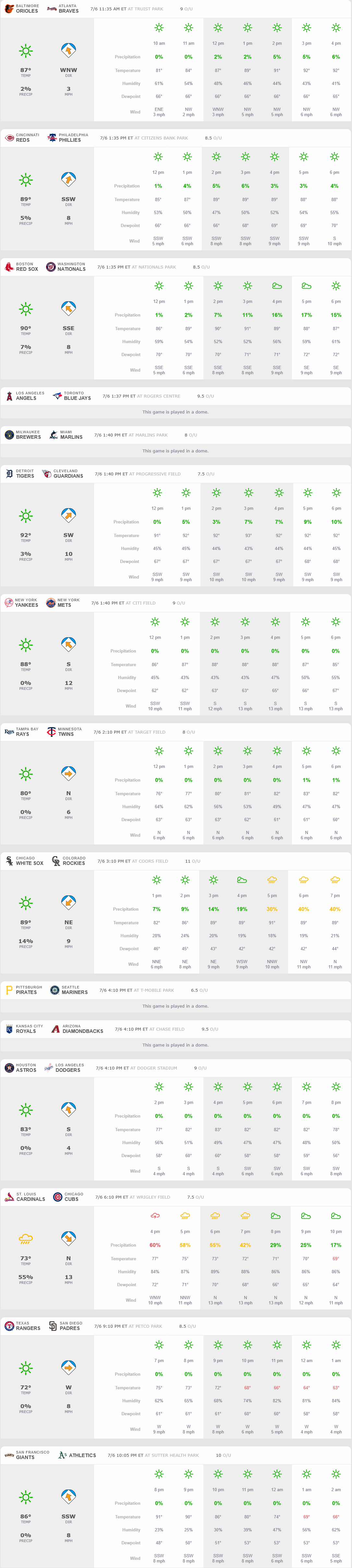The width and height of the screenshot is (352, 1568).
Task: Click the Arizona Diamondbacks logo
Action: (55, 1029)
